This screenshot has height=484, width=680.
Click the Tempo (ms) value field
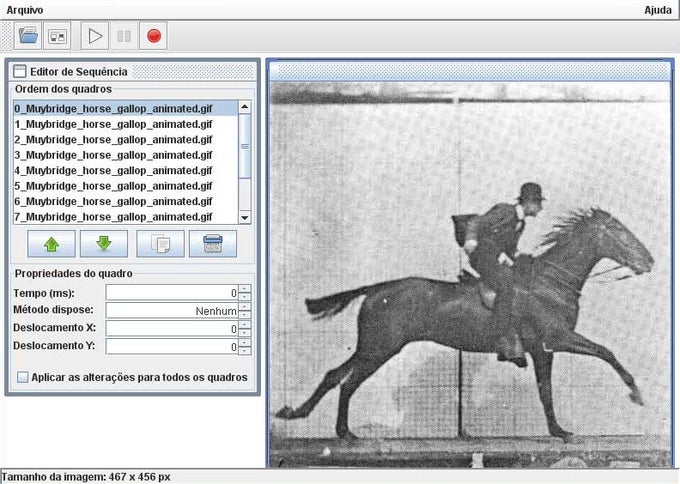pos(172,293)
